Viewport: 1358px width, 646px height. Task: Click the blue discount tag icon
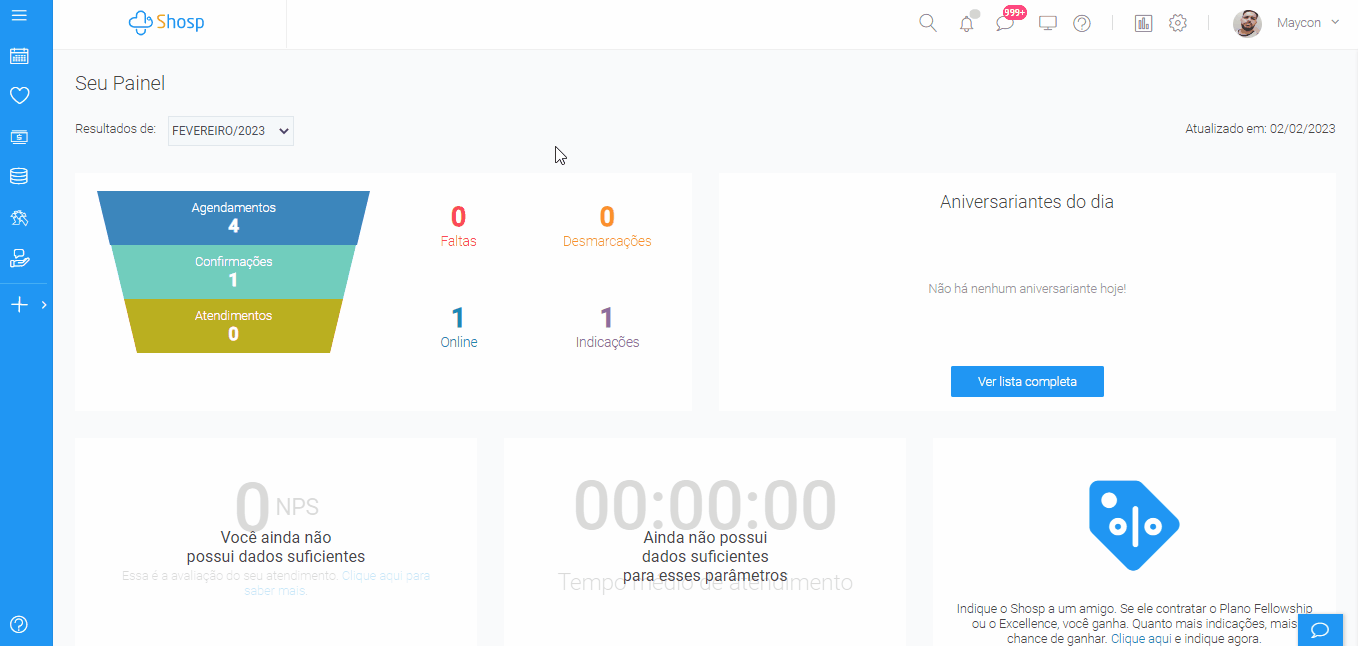pos(1134,525)
